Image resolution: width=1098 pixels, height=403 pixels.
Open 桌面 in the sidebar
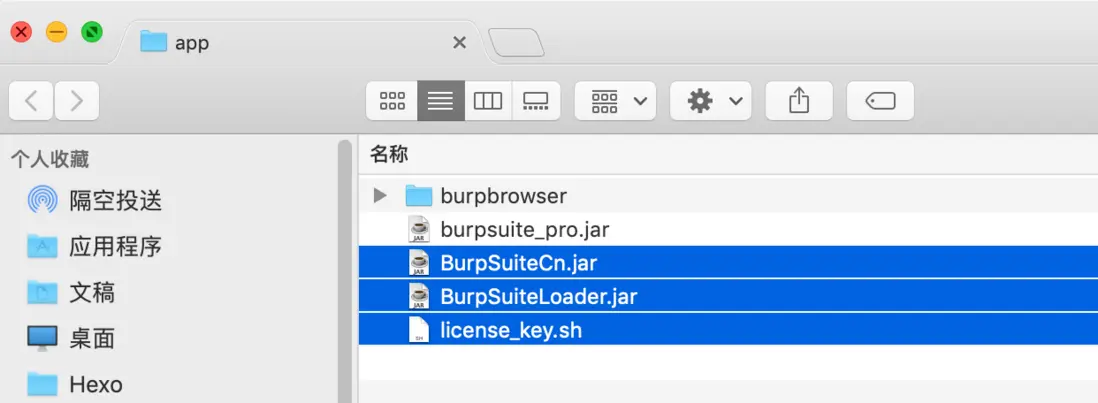pos(92,339)
